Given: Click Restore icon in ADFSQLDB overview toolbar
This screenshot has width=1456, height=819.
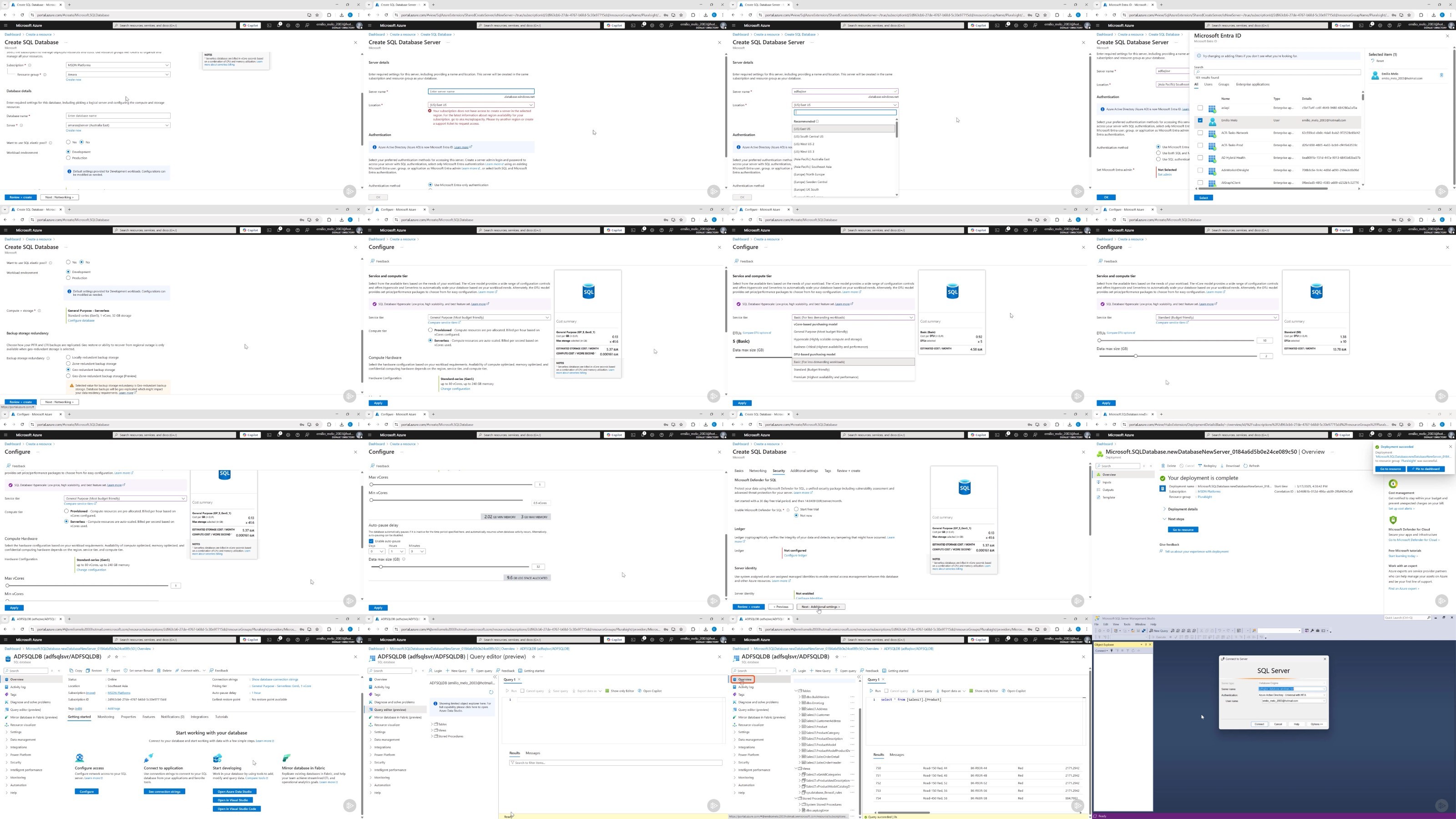Looking at the screenshot, I should tap(89, 670).
